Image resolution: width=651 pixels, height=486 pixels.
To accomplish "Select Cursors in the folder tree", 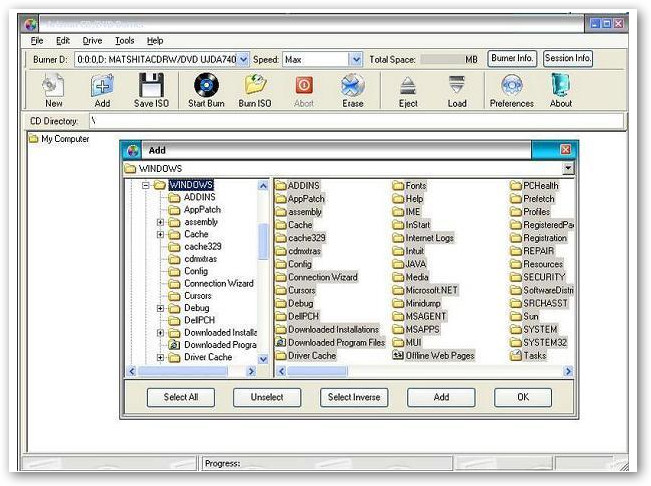I will 198,296.
